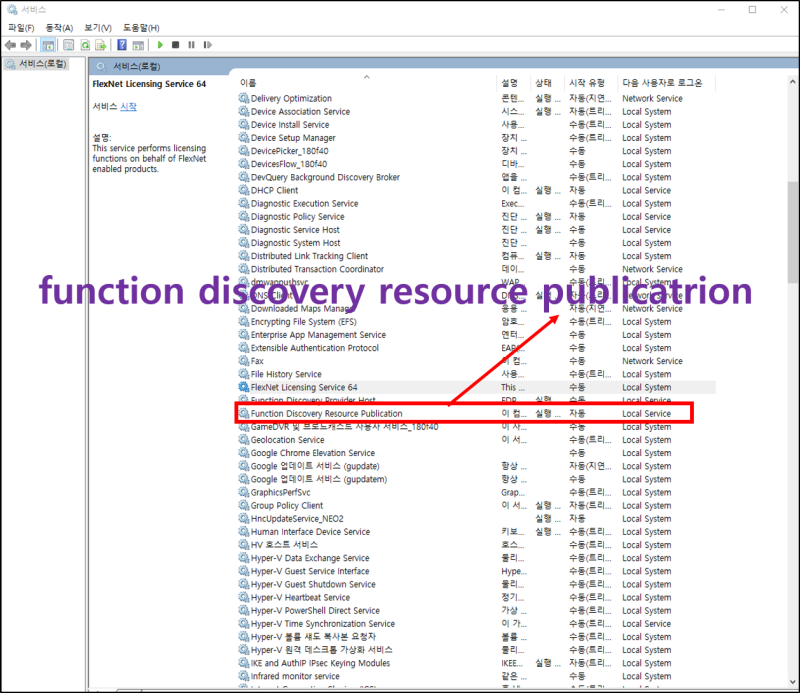Screen dimensions: 800x693
Task: Click the 시작 link to start the service
Action: point(128,107)
